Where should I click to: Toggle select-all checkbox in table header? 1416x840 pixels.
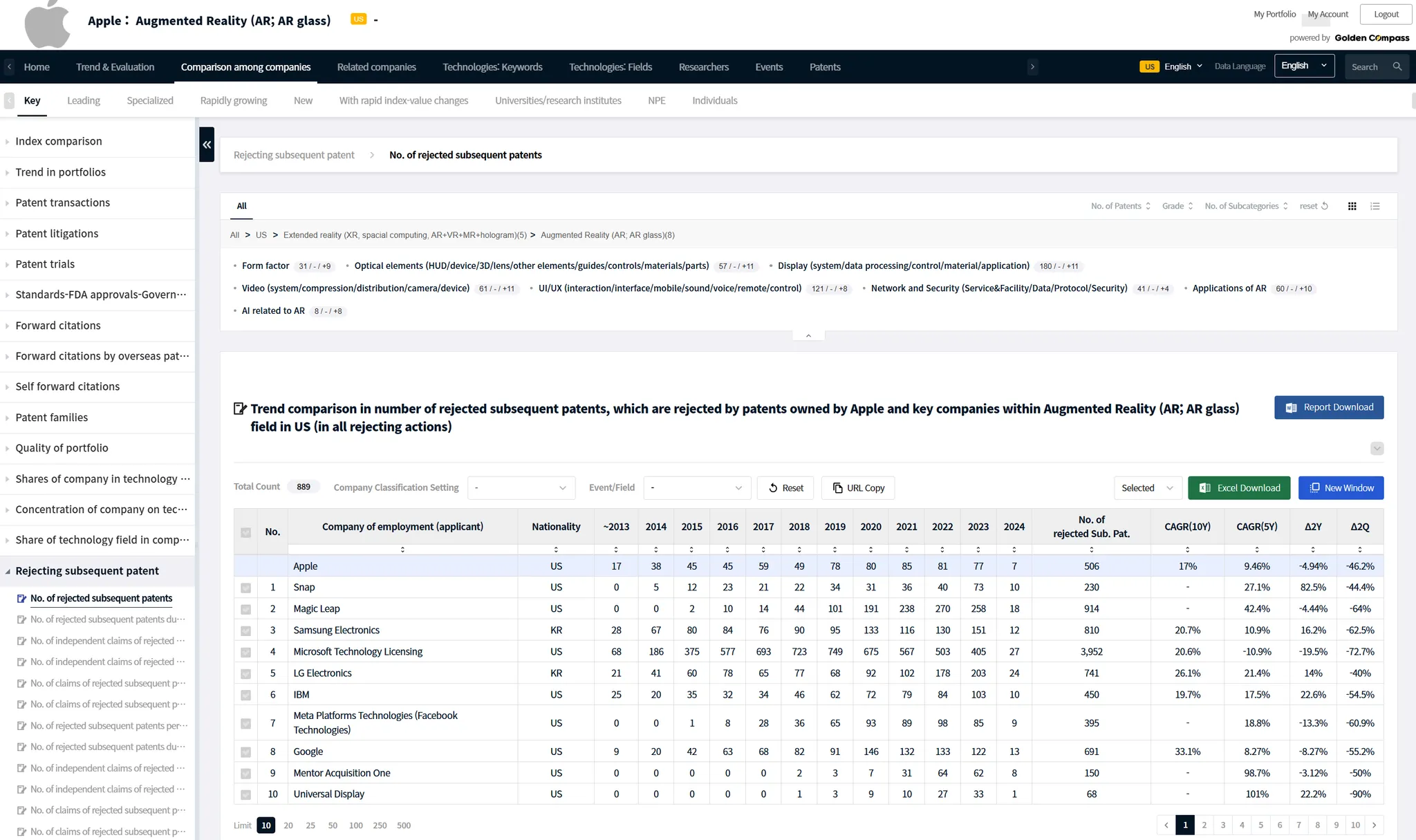(245, 532)
